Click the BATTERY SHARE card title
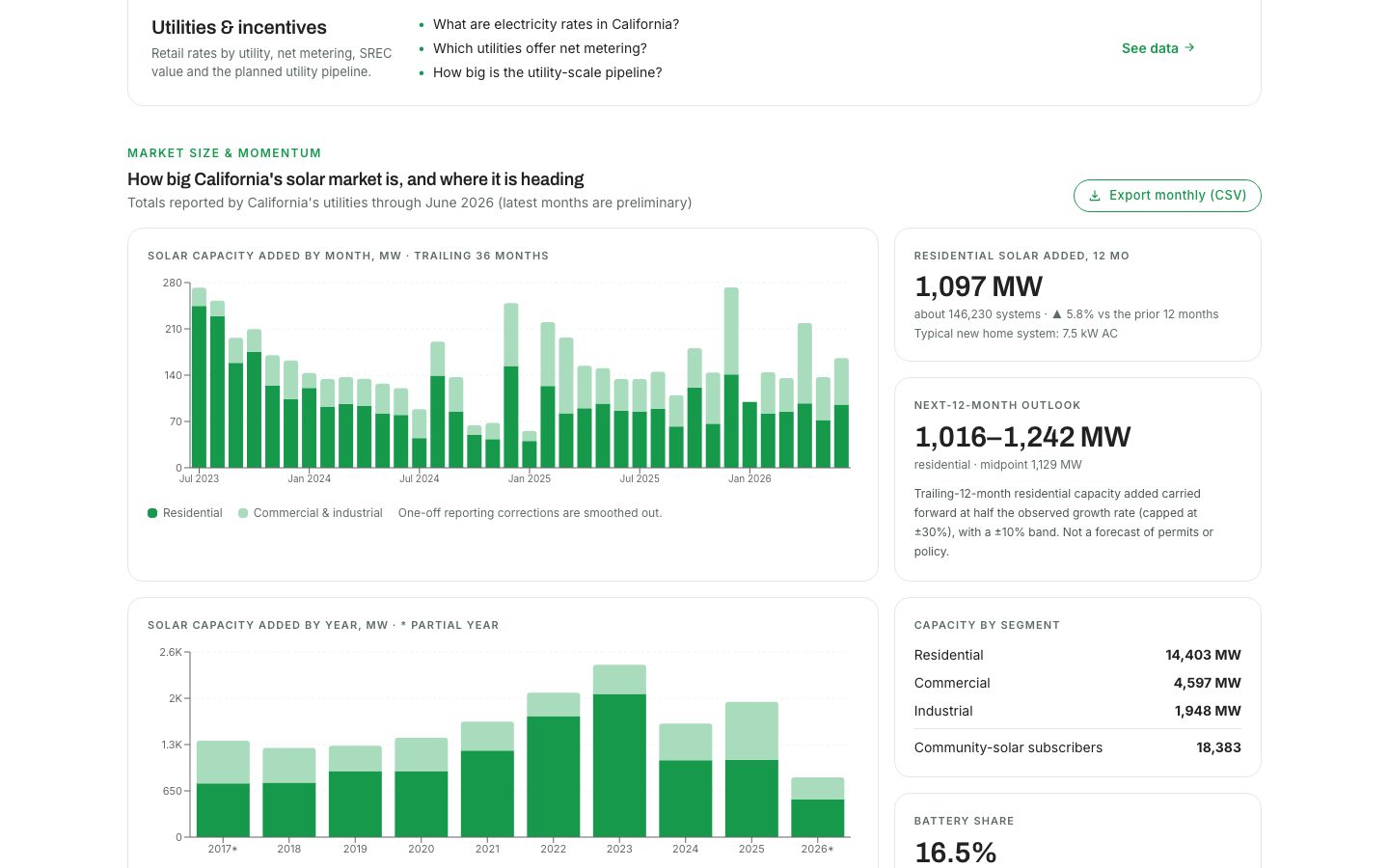1389x868 pixels. pos(964,822)
